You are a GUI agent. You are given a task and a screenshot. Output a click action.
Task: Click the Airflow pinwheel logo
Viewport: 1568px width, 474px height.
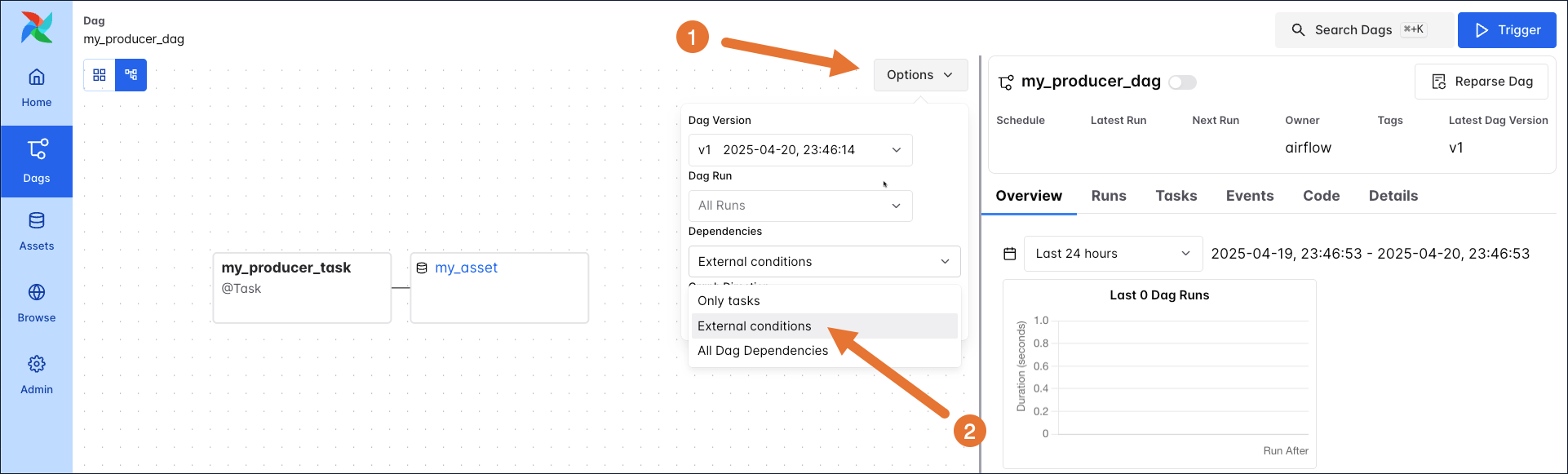(37, 28)
